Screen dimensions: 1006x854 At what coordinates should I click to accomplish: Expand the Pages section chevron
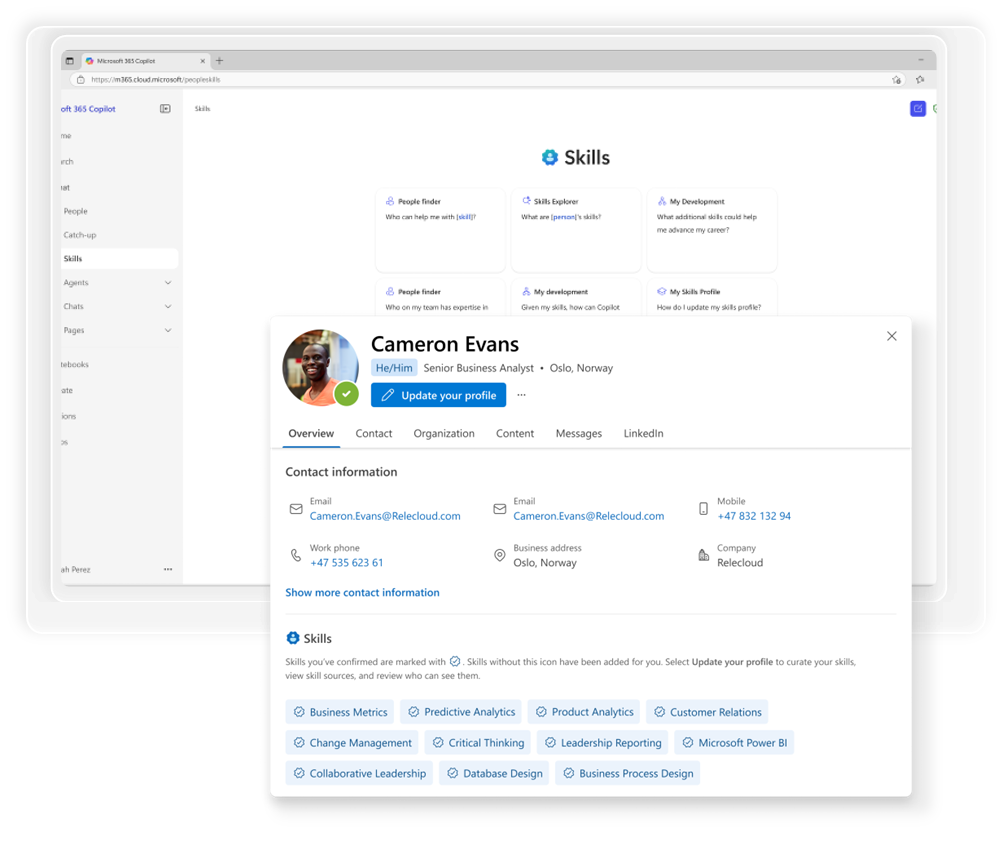pyautogui.click(x=168, y=330)
